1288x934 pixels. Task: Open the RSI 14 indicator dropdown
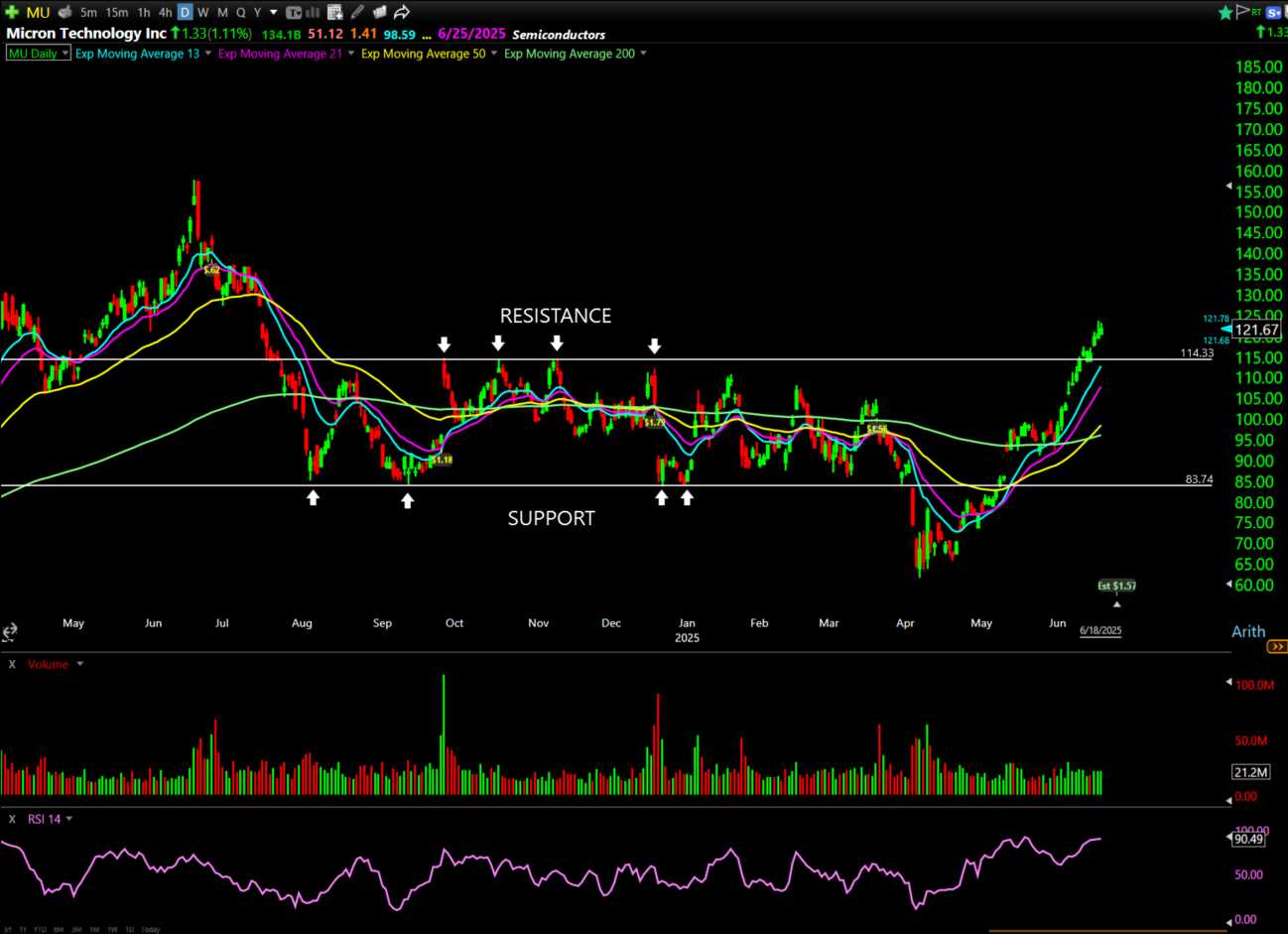(68, 819)
